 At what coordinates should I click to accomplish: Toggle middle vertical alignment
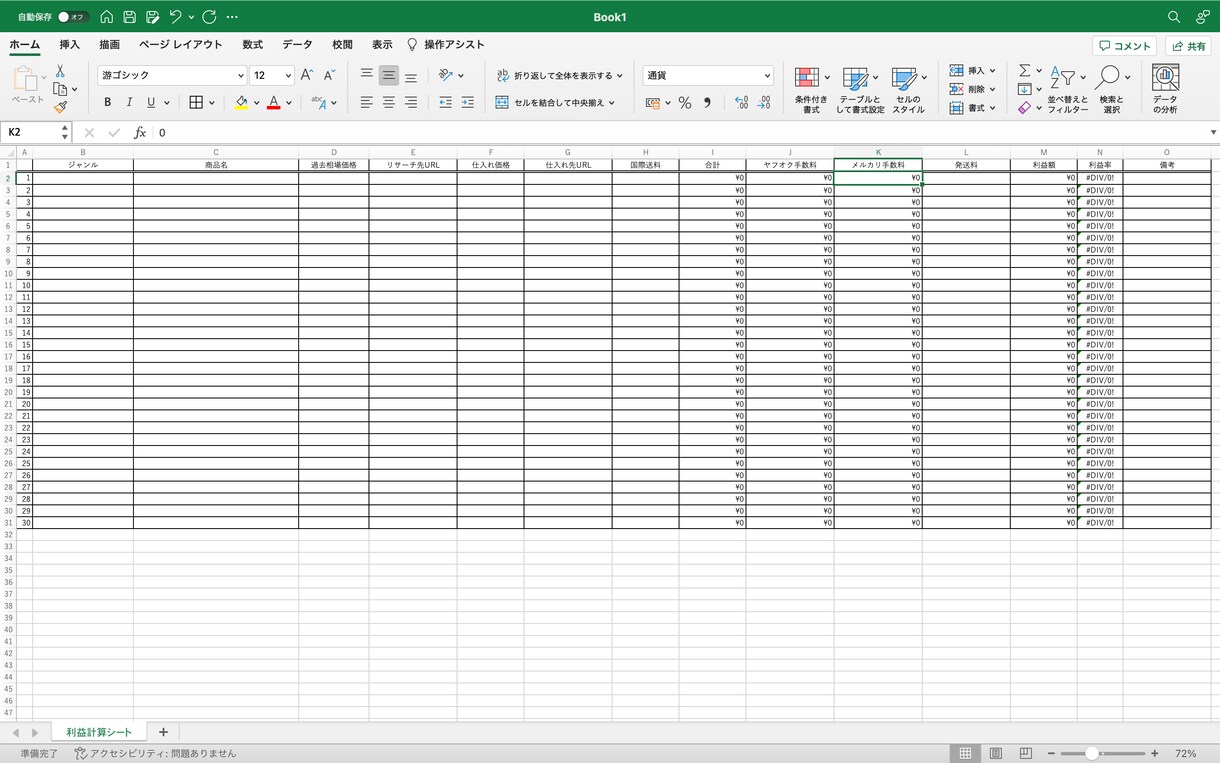pyautogui.click(x=389, y=75)
